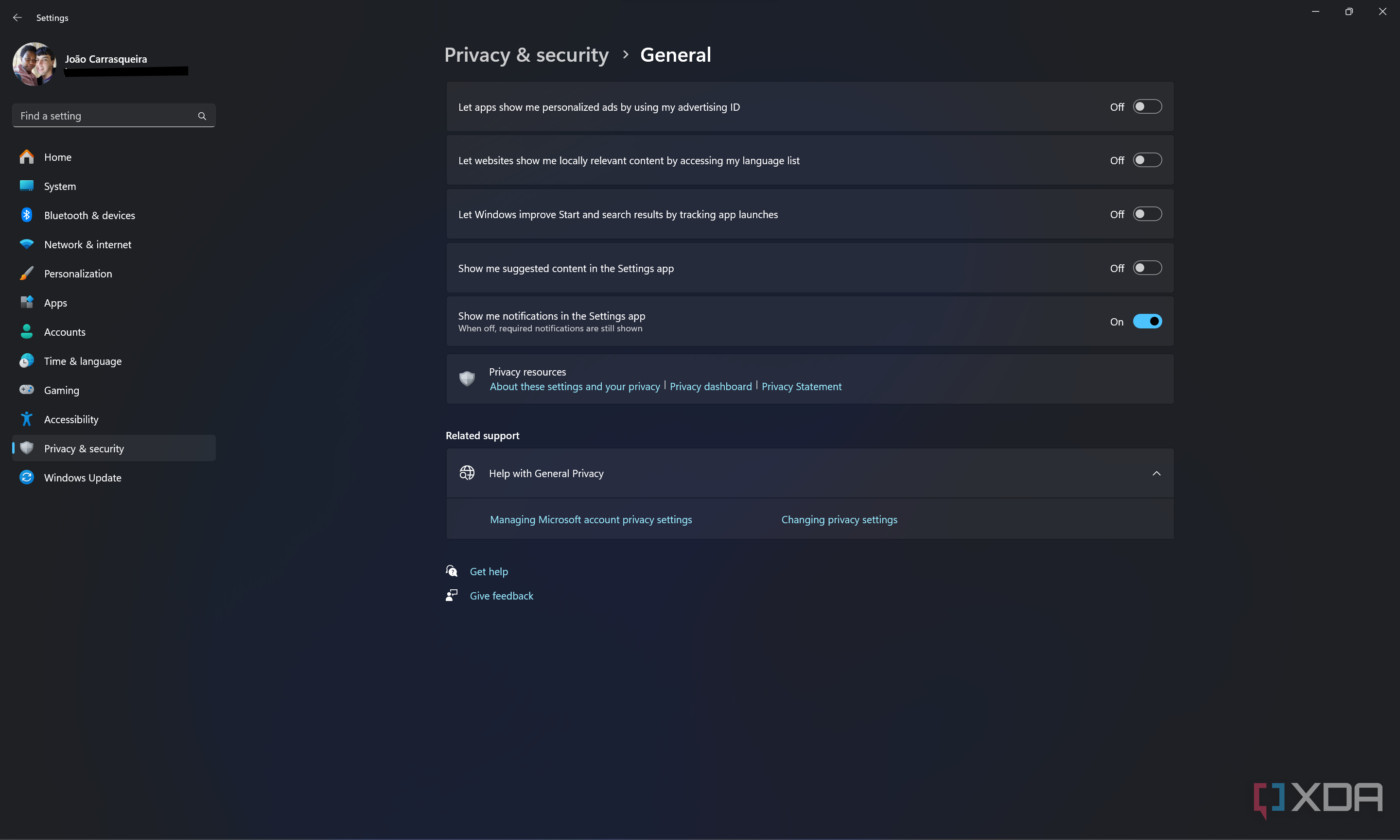
Task: Click the Personalization paintbrush icon
Action: pos(27,274)
